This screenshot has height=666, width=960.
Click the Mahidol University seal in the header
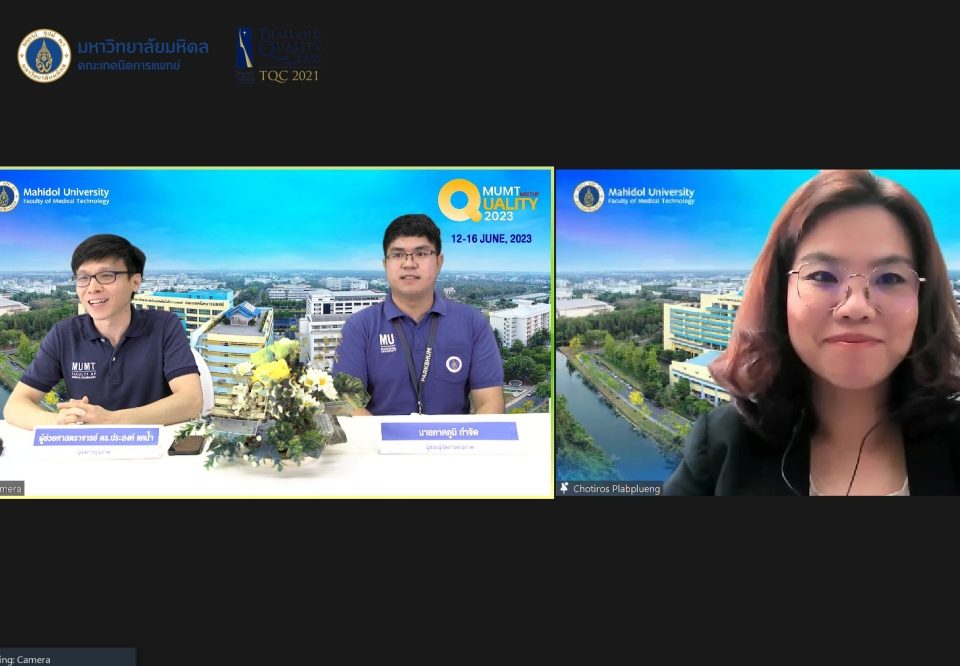pos(44,55)
